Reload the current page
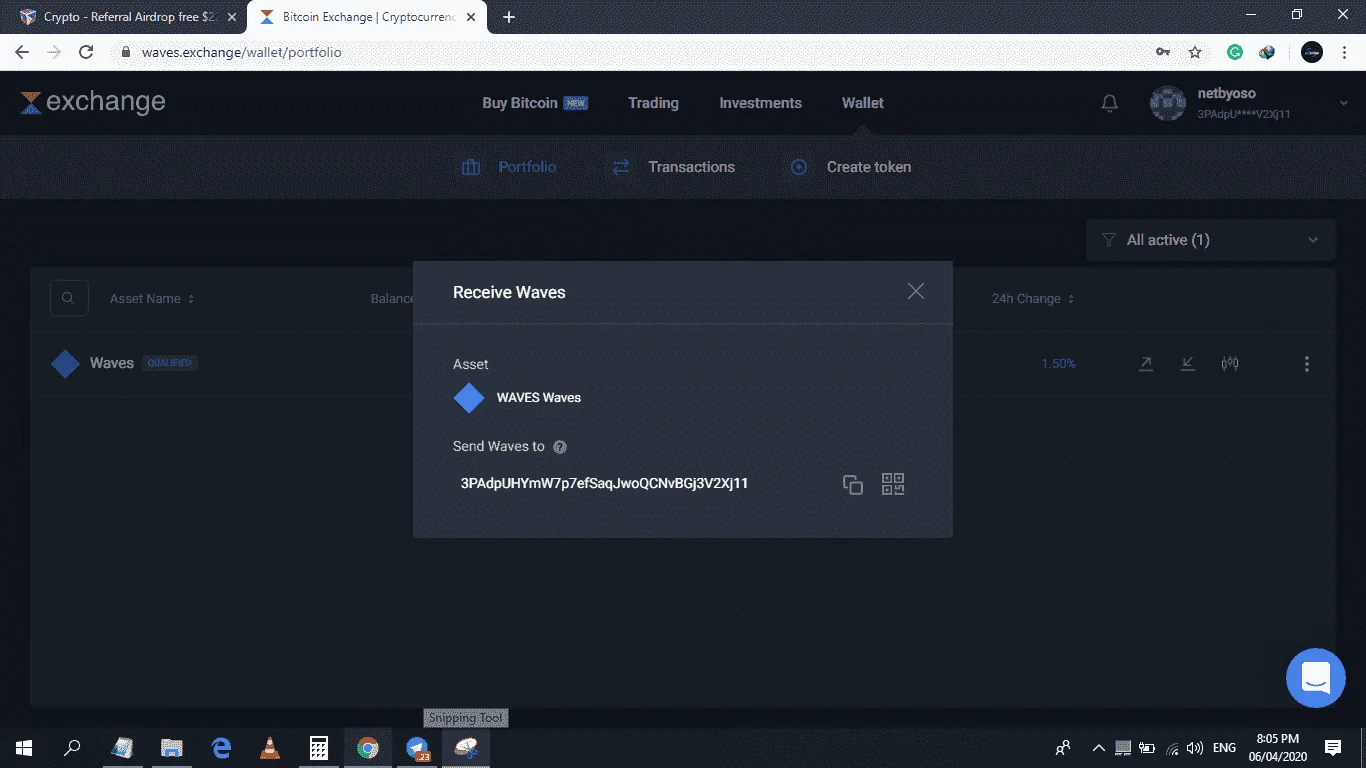 tap(86, 52)
